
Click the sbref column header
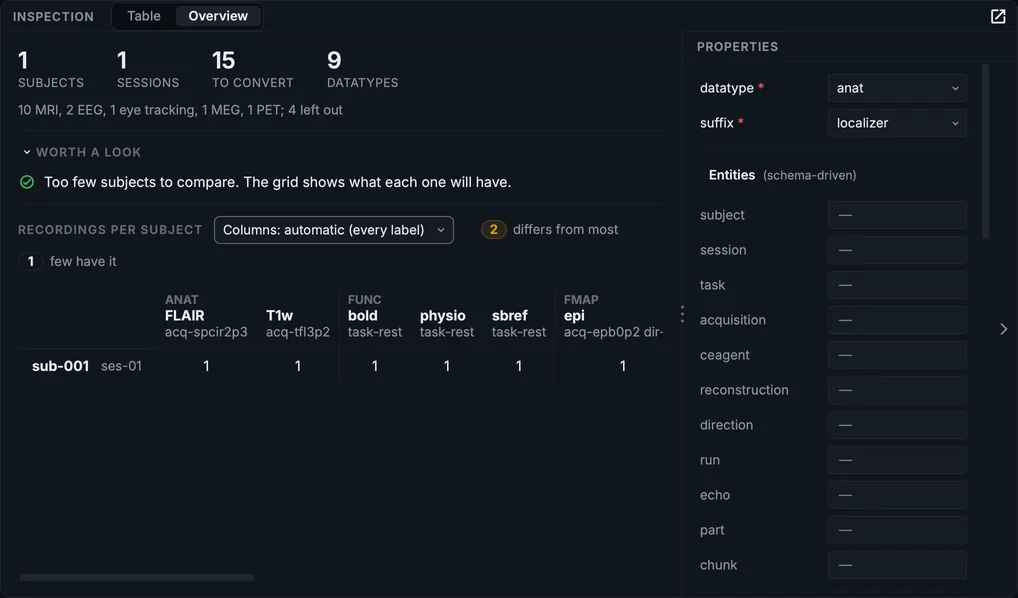coord(519,323)
